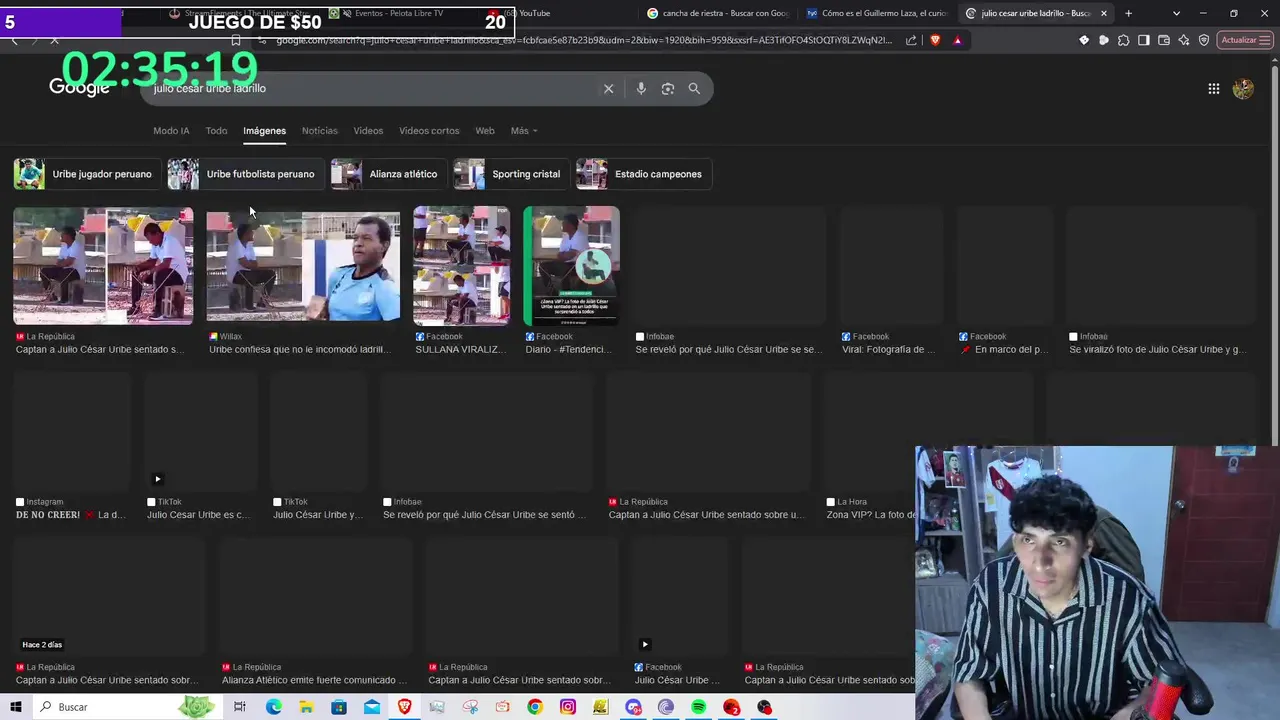
Task: Open the 'En marco del p...' Facebook result
Action: 1004,350
